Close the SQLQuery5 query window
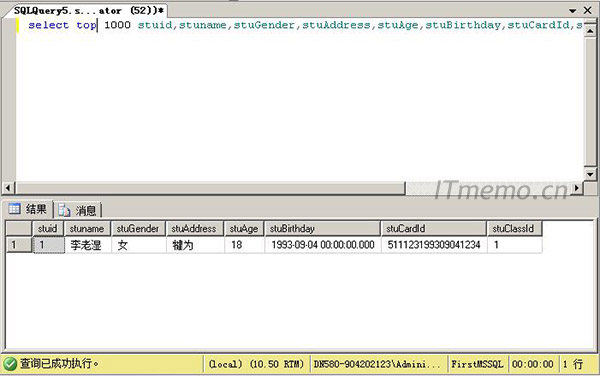Viewport: 600px width, 376px height. 588,10
